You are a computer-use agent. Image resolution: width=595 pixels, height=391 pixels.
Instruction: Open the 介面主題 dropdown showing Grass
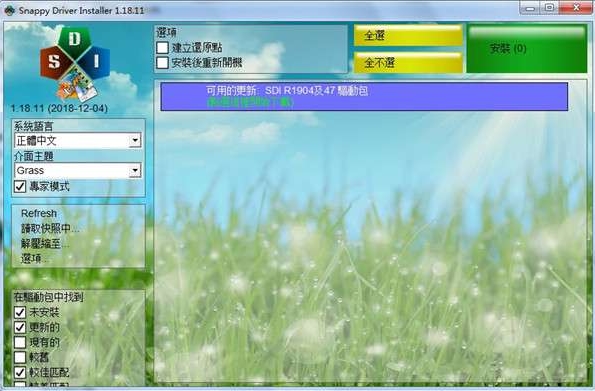(78, 170)
